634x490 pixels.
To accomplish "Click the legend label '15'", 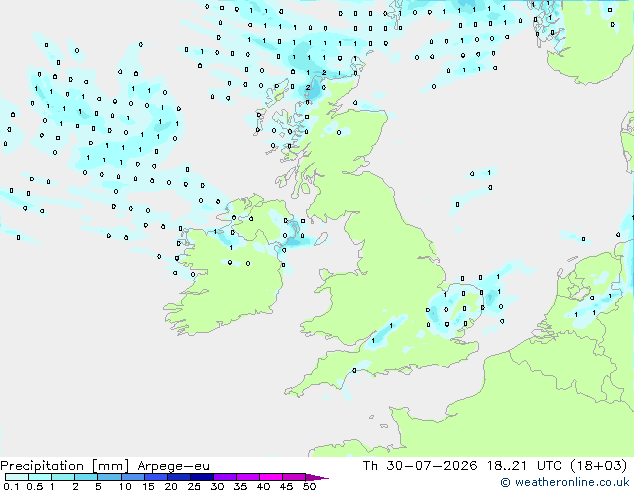I will 148,486.
